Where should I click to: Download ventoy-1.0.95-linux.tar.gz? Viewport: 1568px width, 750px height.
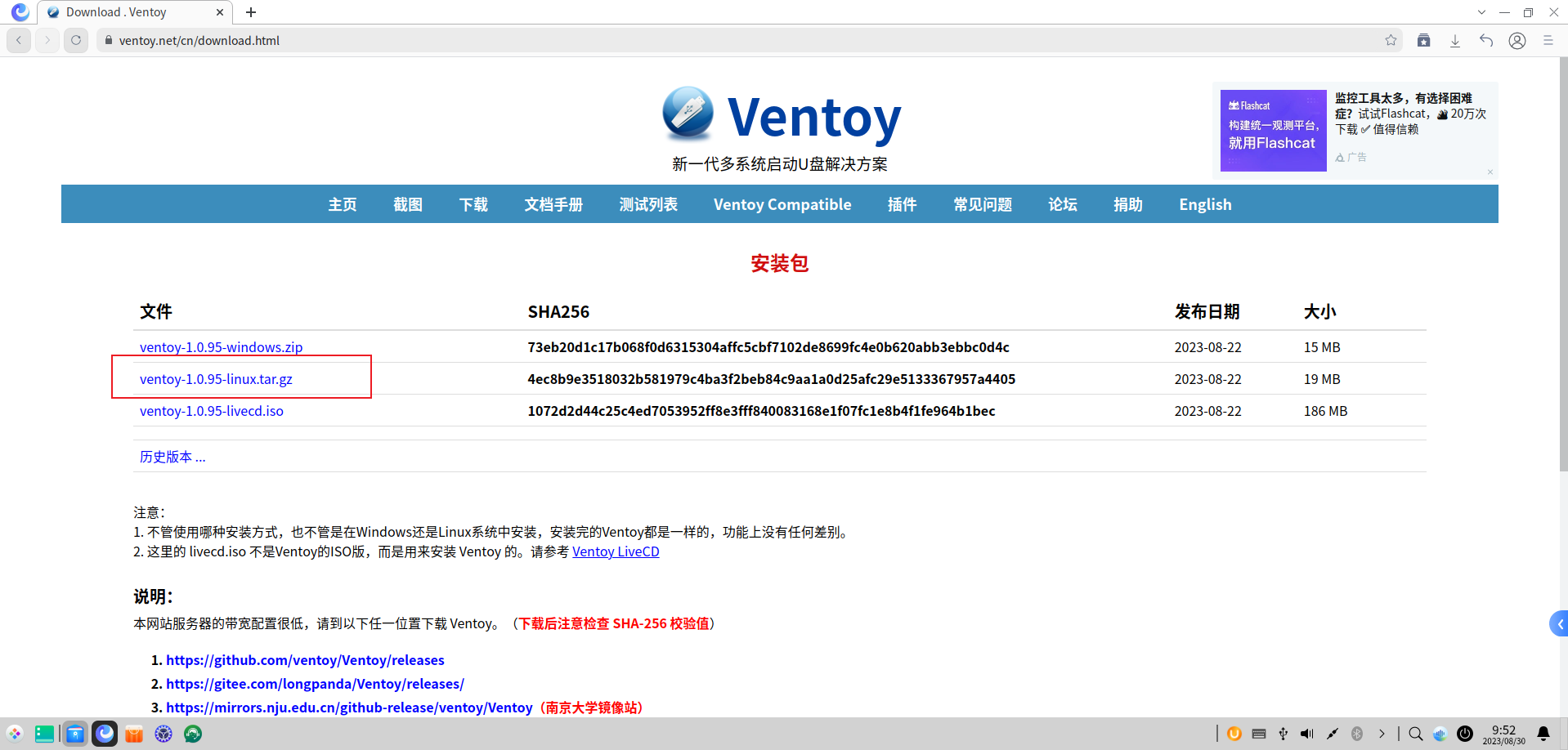[217, 378]
